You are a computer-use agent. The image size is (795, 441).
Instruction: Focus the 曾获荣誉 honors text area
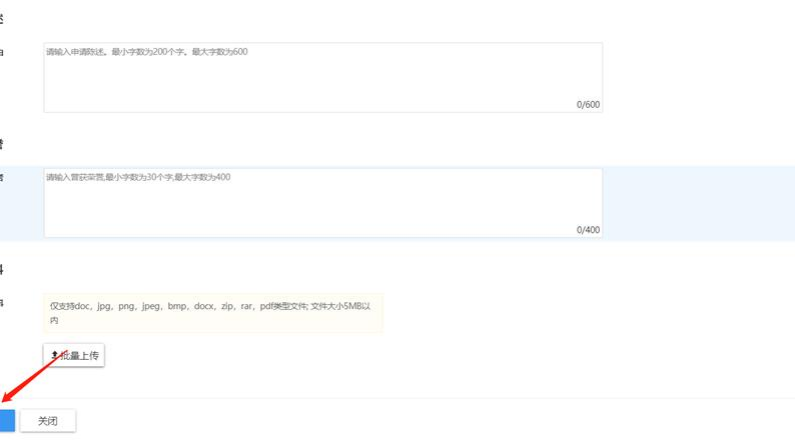click(322, 207)
